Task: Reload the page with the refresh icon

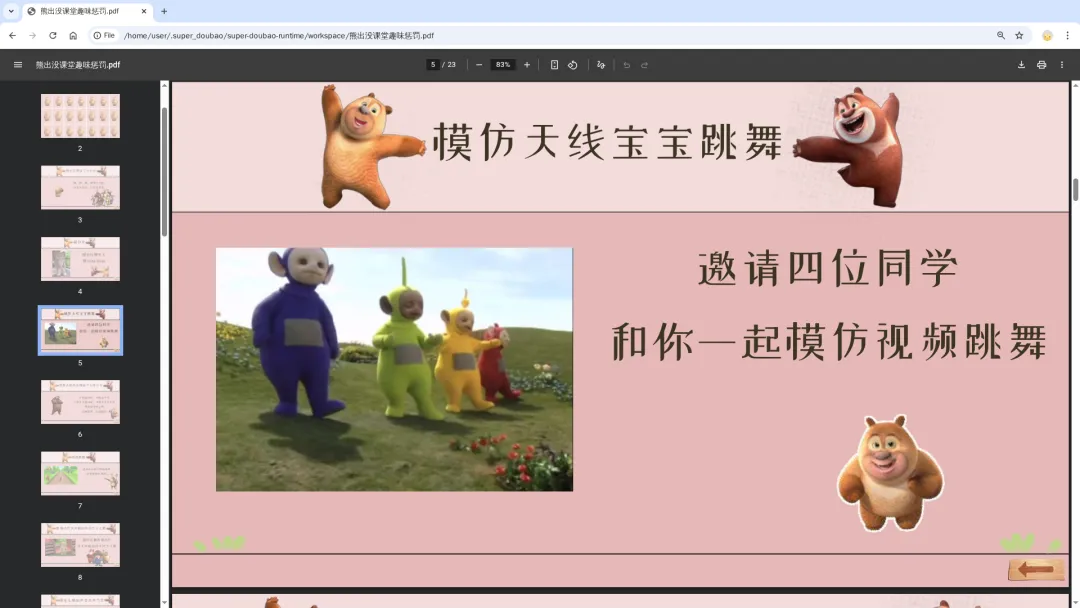Action: (x=52, y=35)
